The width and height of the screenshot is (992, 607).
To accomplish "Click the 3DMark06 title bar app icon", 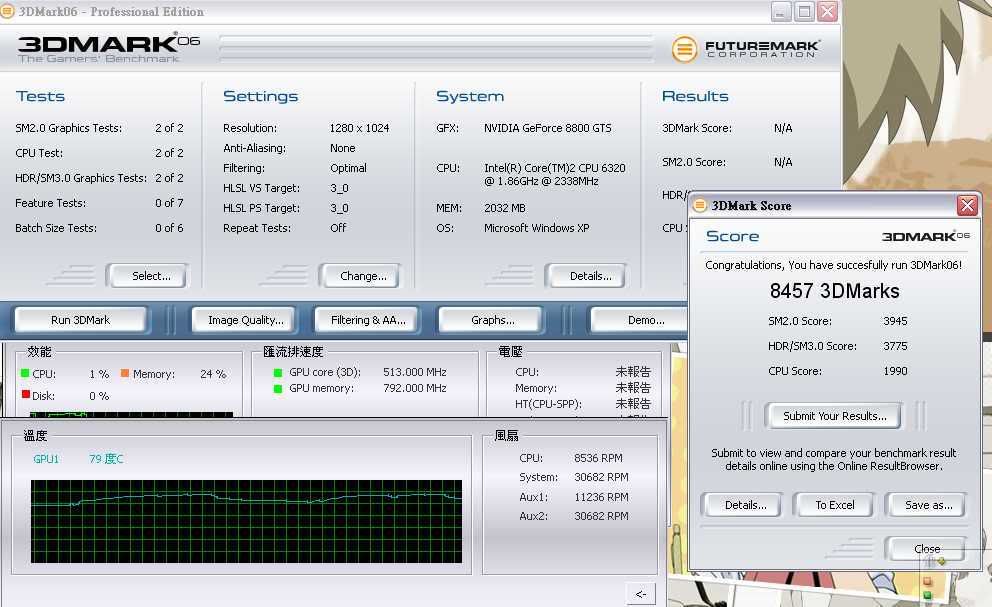I will coord(7,11).
